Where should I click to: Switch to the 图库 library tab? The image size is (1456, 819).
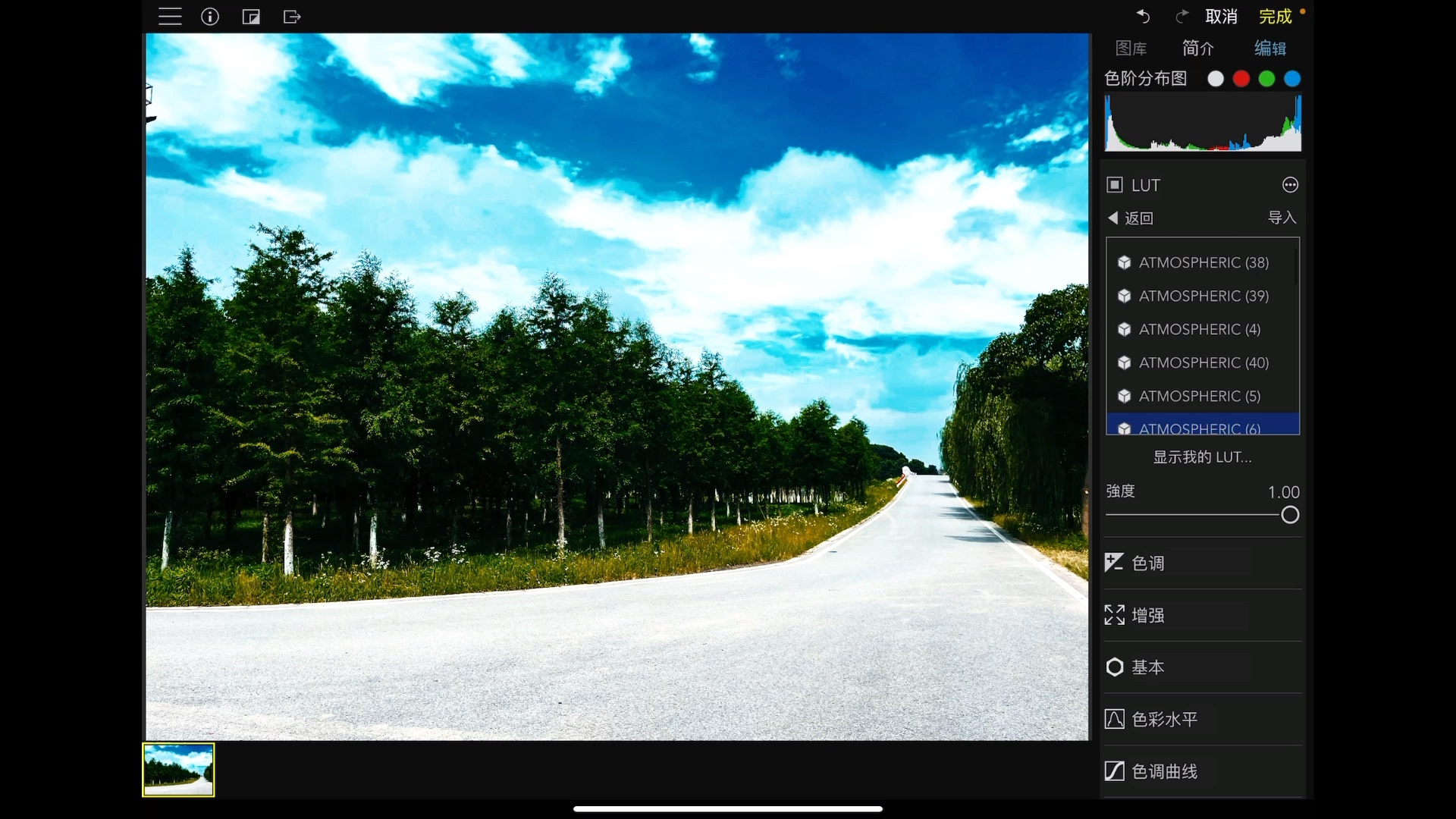(1131, 49)
